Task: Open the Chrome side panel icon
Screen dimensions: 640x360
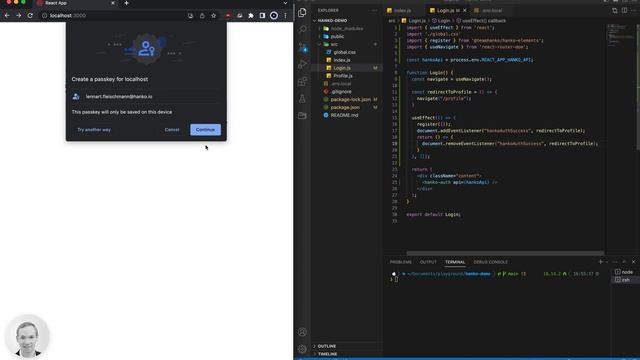Action: 262,16
